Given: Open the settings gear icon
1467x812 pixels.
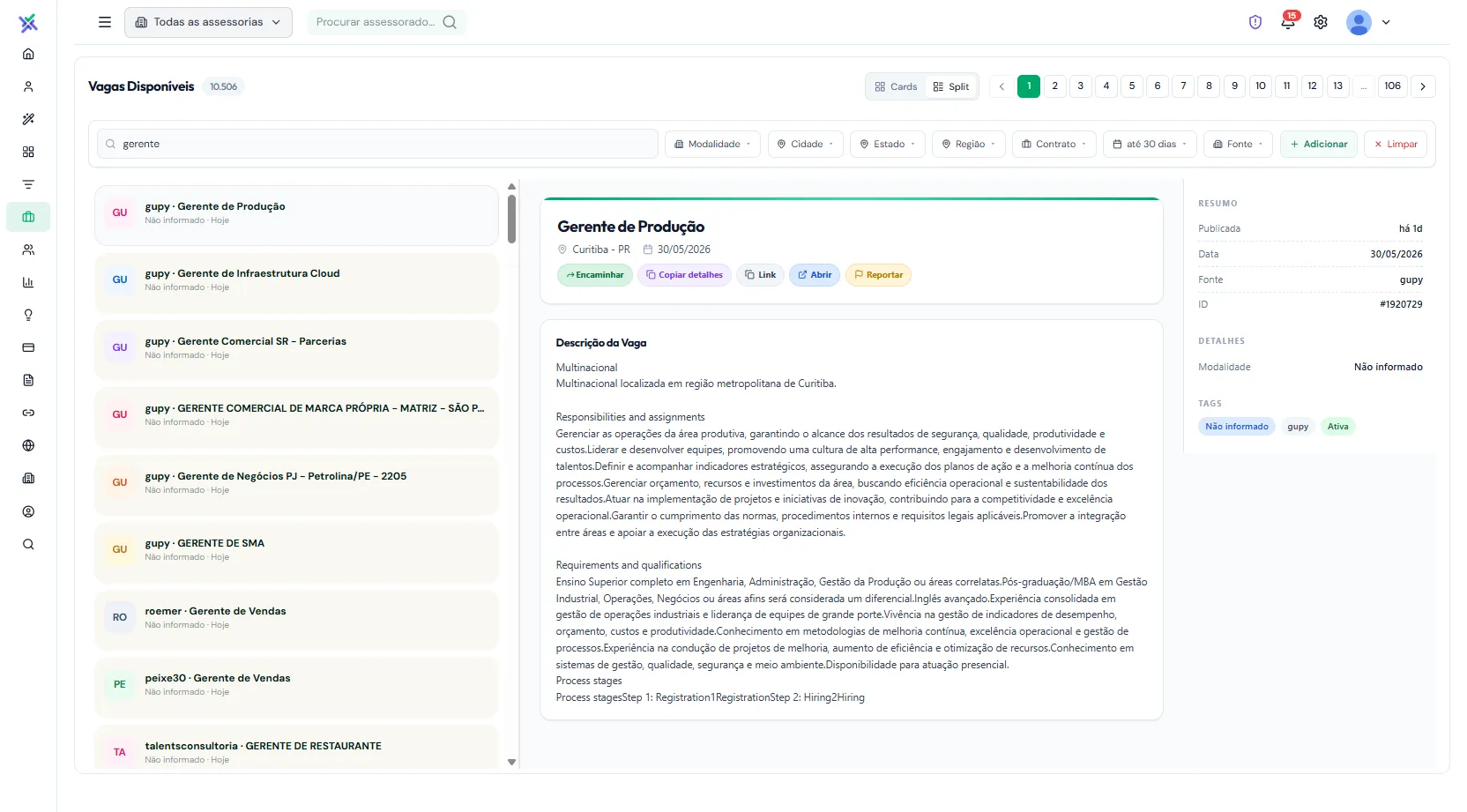Looking at the screenshot, I should pyautogui.click(x=1321, y=22).
